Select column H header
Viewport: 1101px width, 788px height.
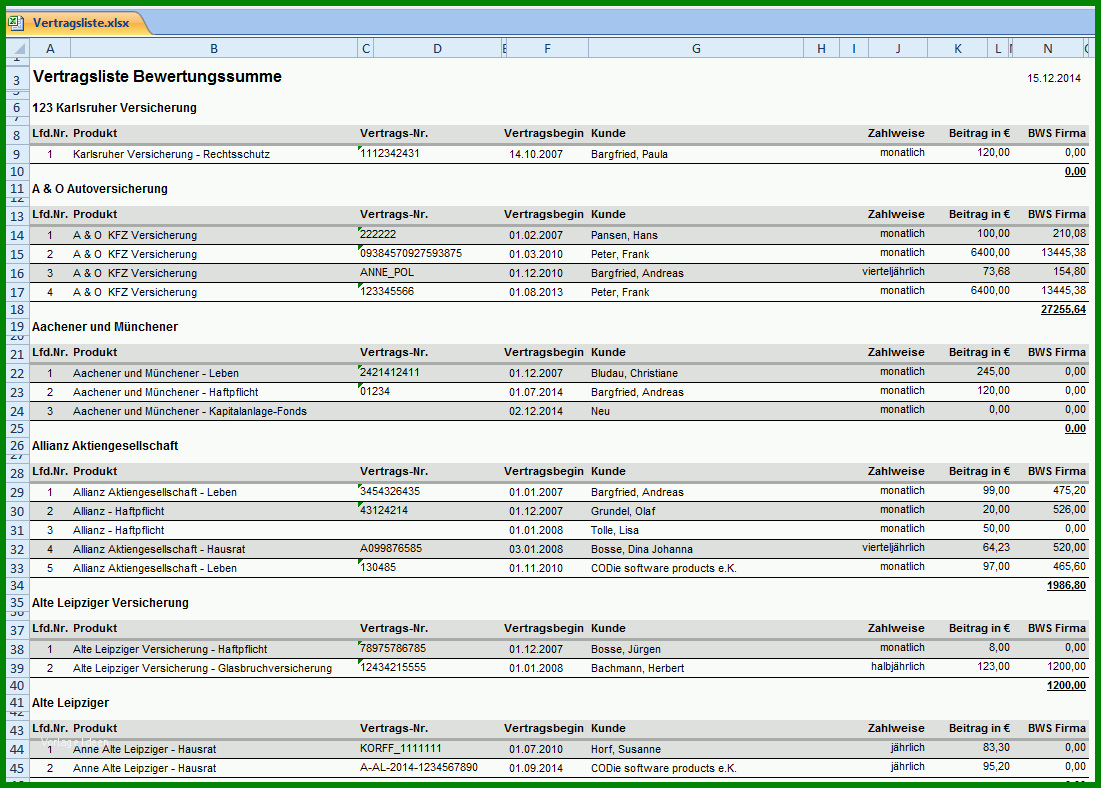pyautogui.click(x=822, y=48)
